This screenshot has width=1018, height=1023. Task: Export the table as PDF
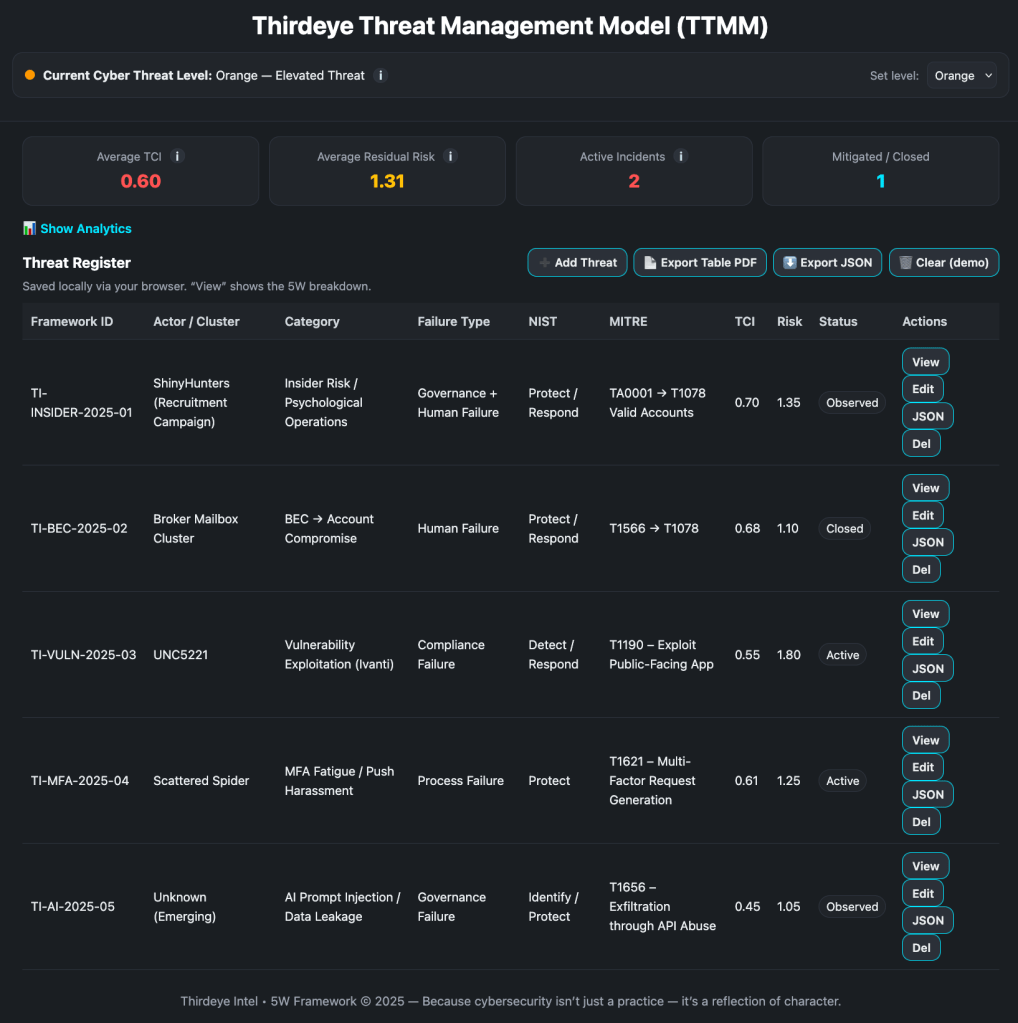700,262
